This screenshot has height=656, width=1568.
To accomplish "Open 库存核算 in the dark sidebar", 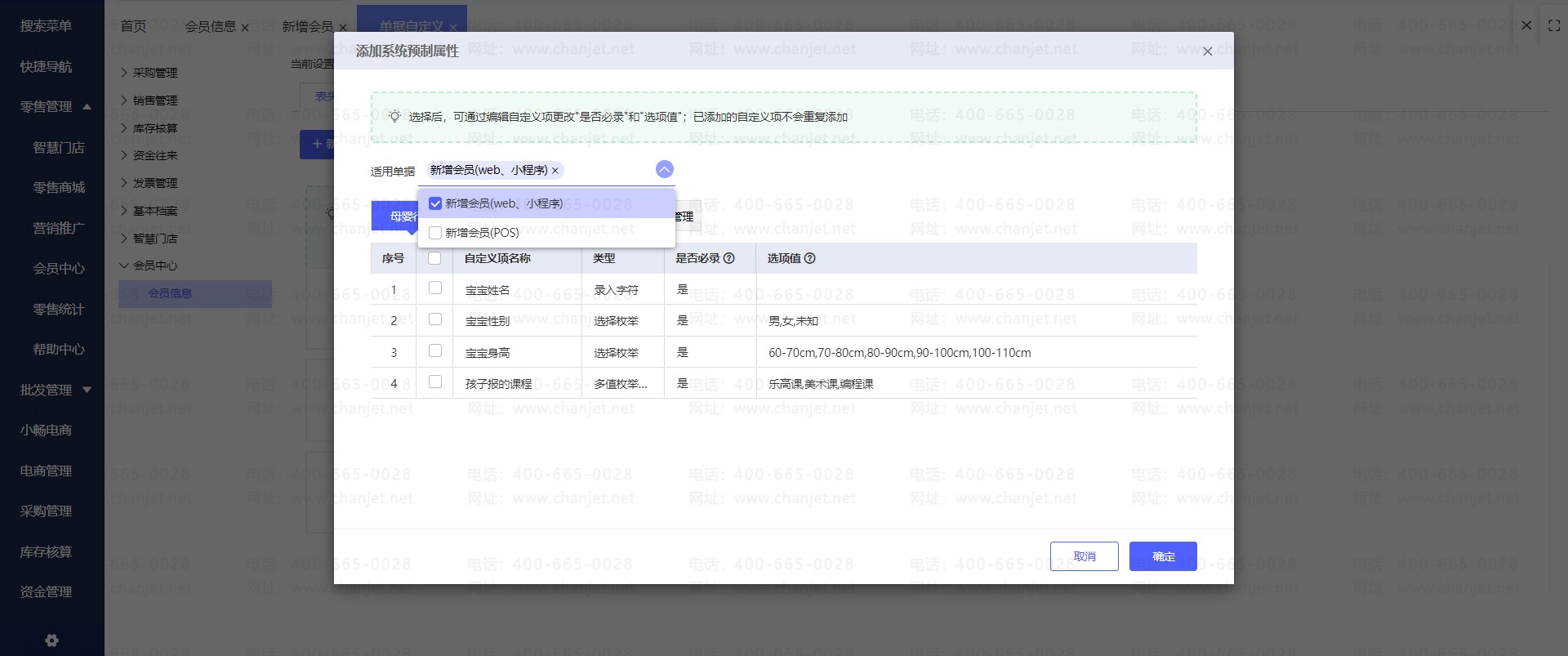I will [47, 552].
